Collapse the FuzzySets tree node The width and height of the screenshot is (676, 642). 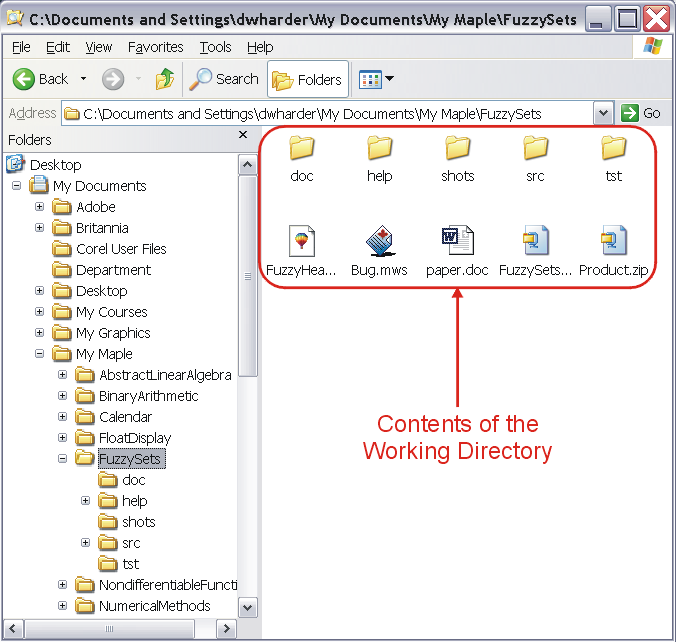coord(63,459)
